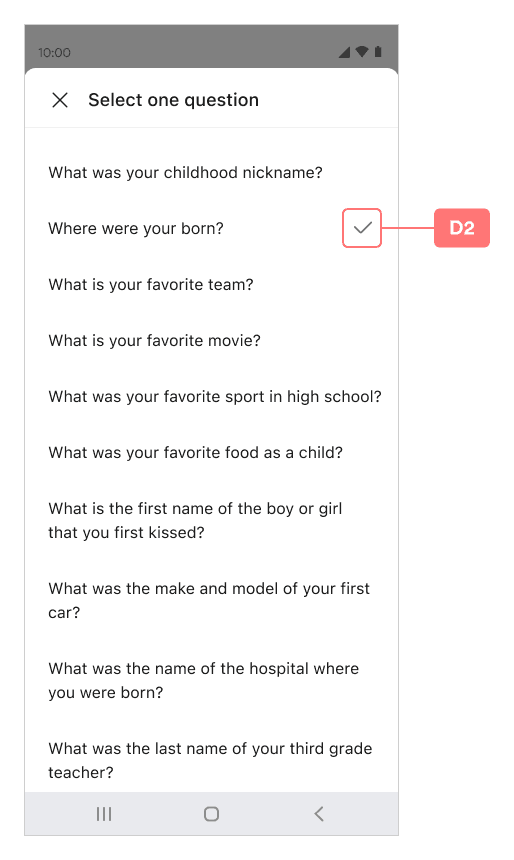Choose the favorite food as a child question

click(x=211, y=452)
